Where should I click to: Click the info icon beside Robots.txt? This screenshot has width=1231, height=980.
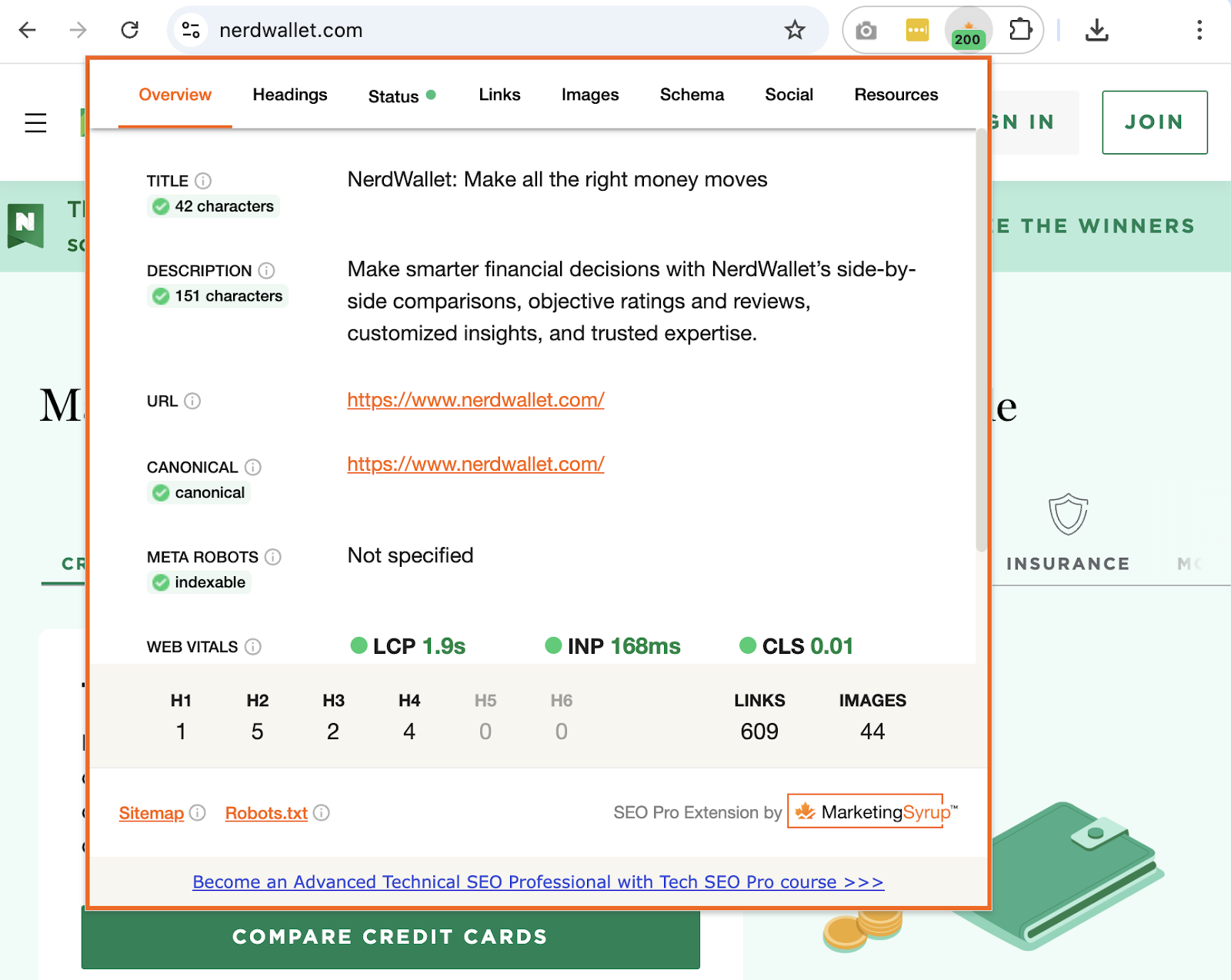pyautogui.click(x=322, y=812)
